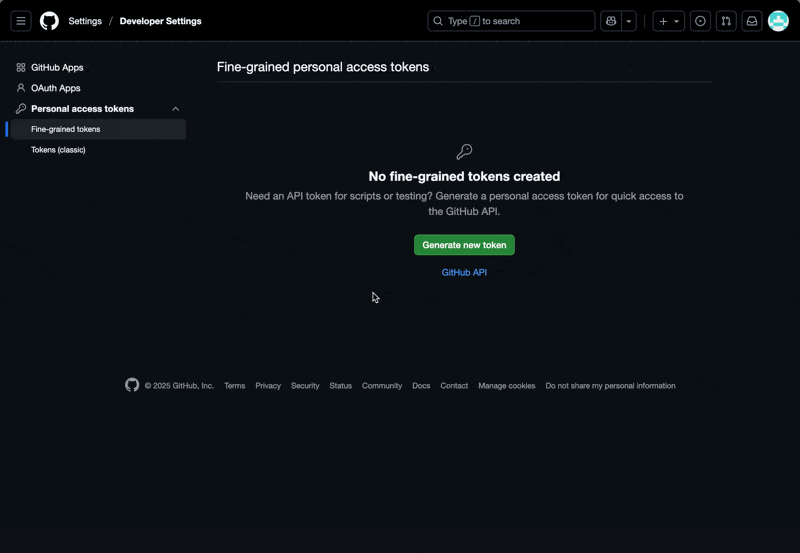The width and height of the screenshot is (800, 553).
Task: Click the GitHub Octocat logo in header
Action: point(49,21)
